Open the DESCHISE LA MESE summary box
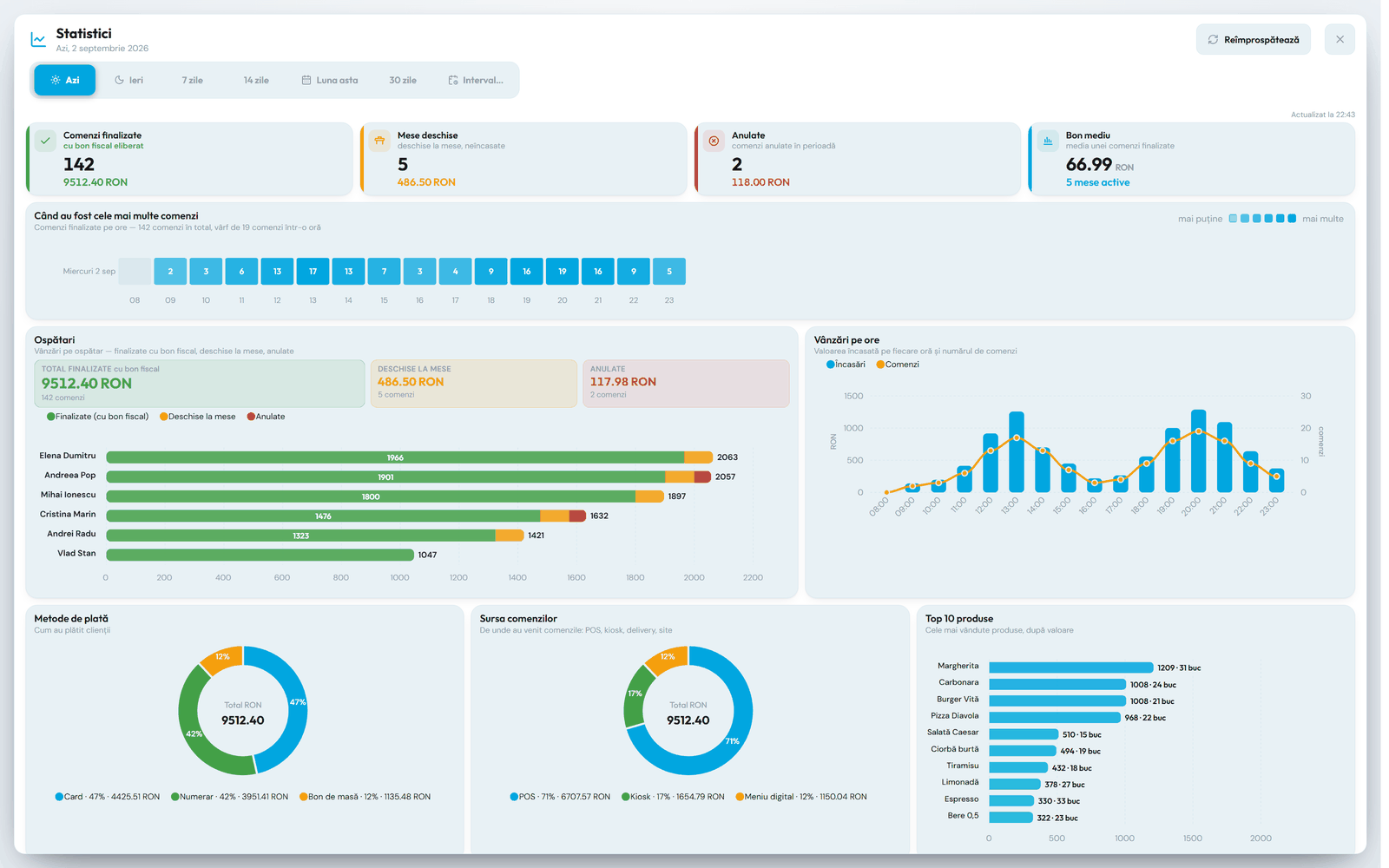 pyautogui.click(x=474, y=384)
